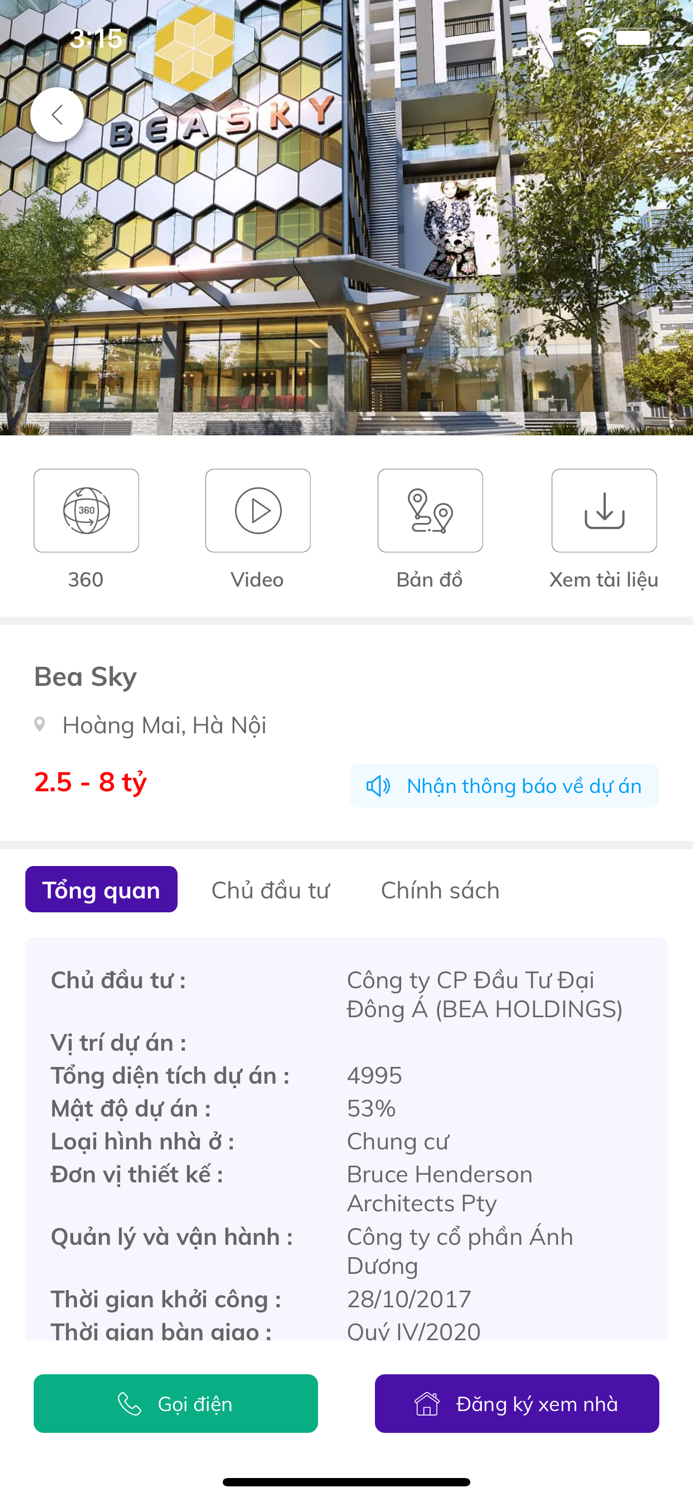The height and width of the screenshot is (1500, 693).
Task: Open the Bea Sky project title
Action: pos(85,676)
